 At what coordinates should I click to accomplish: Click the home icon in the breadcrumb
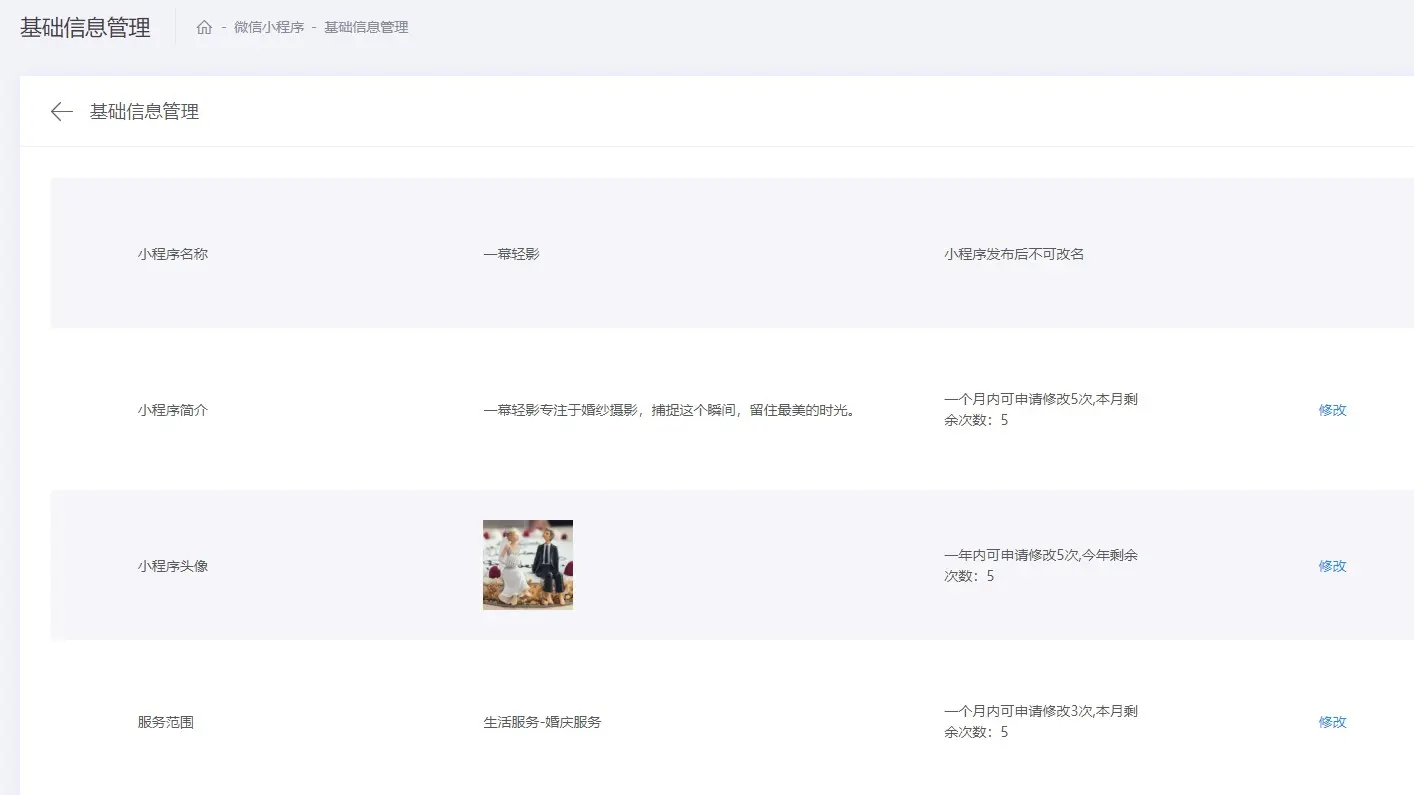click(x=204, y=27)
